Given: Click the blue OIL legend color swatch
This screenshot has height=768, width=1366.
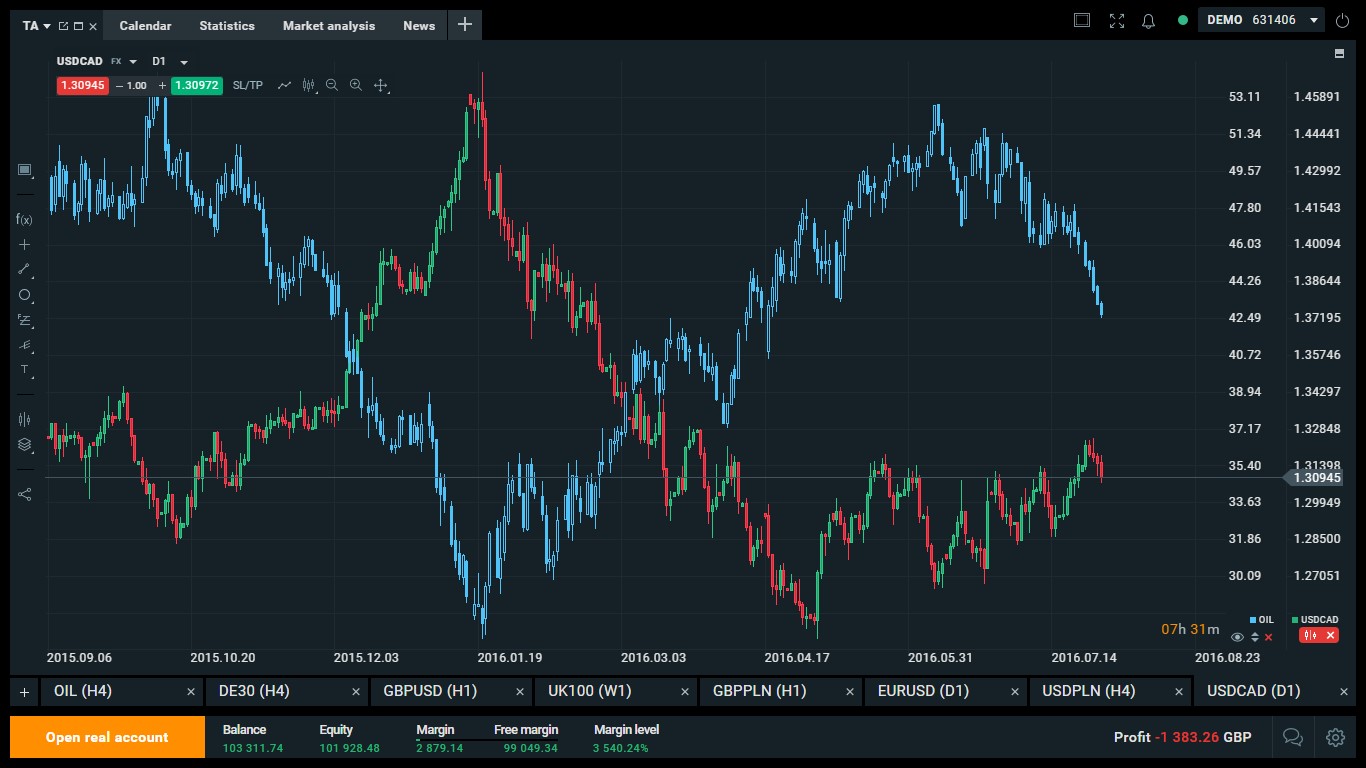Looking at the screenshot, I should pos(1254,620).
